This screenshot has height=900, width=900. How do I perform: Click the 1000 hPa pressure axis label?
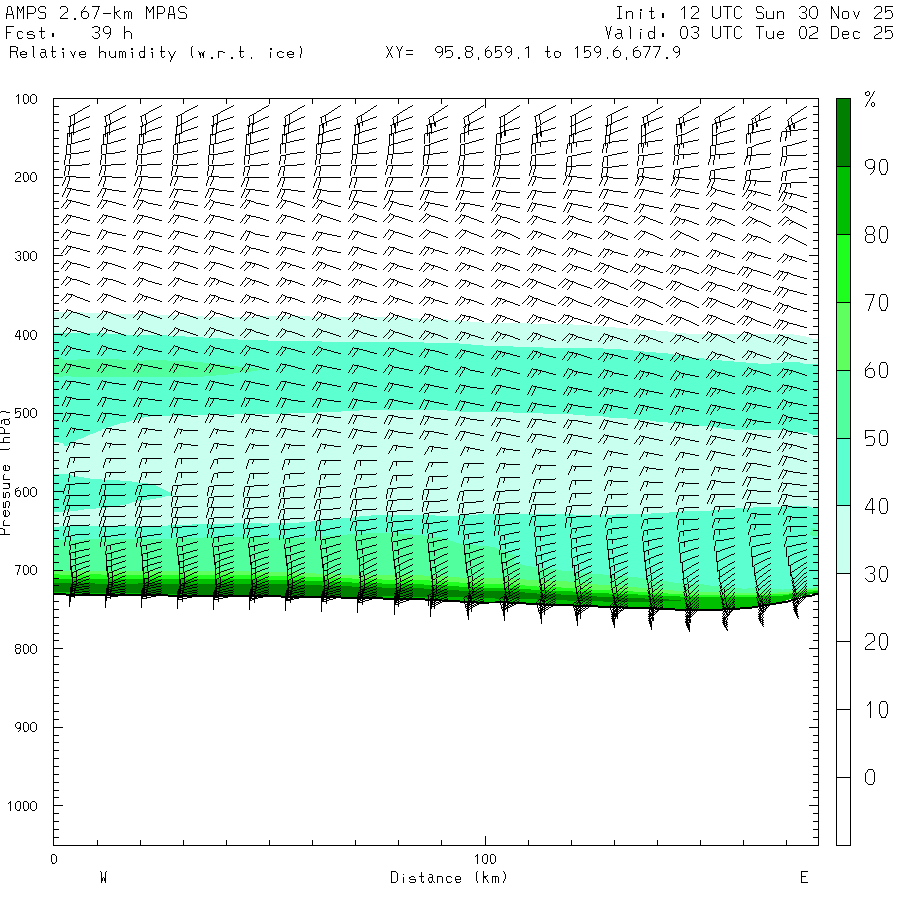tap(22, 806)
